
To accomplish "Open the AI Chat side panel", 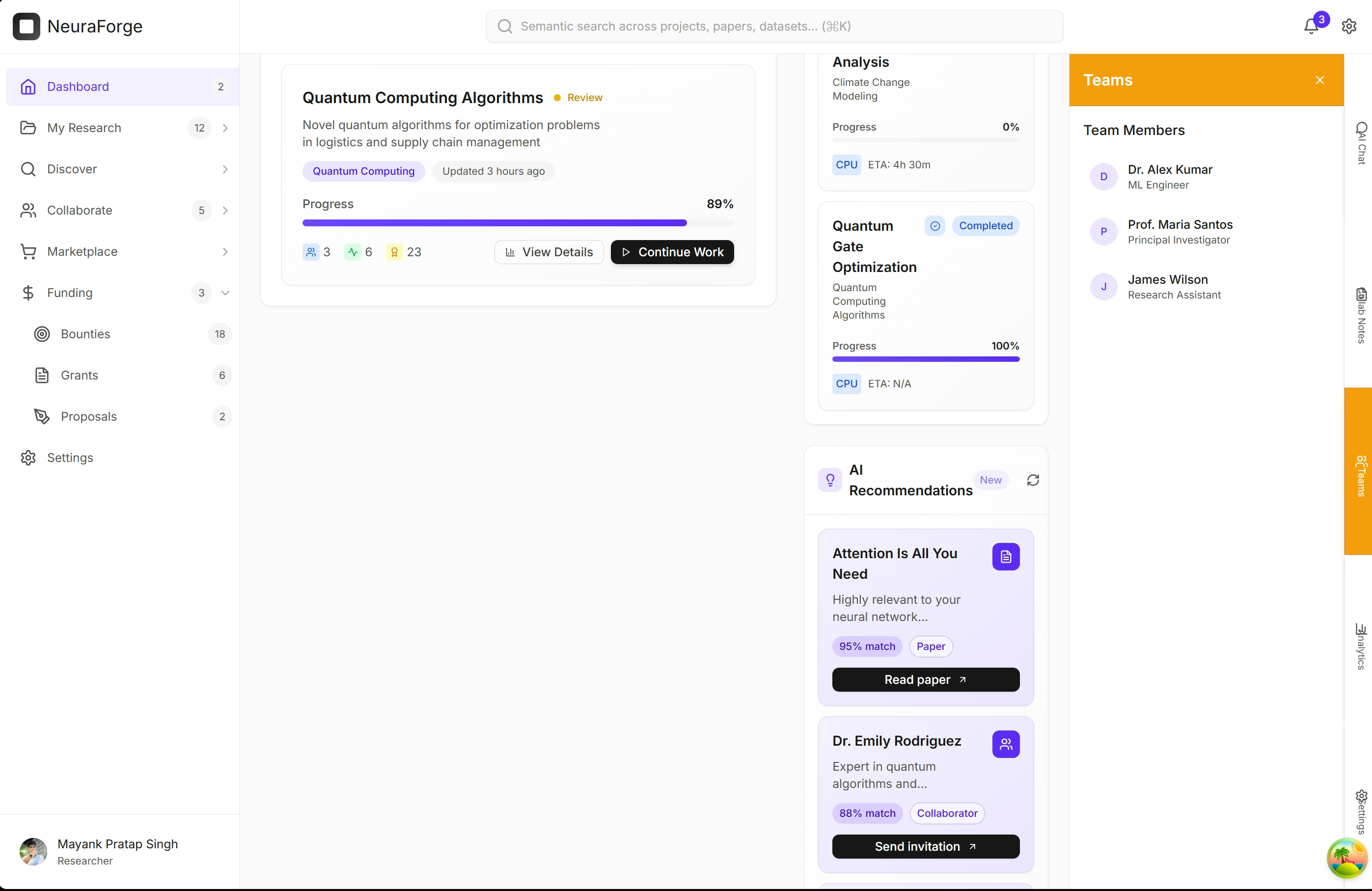I will pyautogui.click(x=1361, y=143).
